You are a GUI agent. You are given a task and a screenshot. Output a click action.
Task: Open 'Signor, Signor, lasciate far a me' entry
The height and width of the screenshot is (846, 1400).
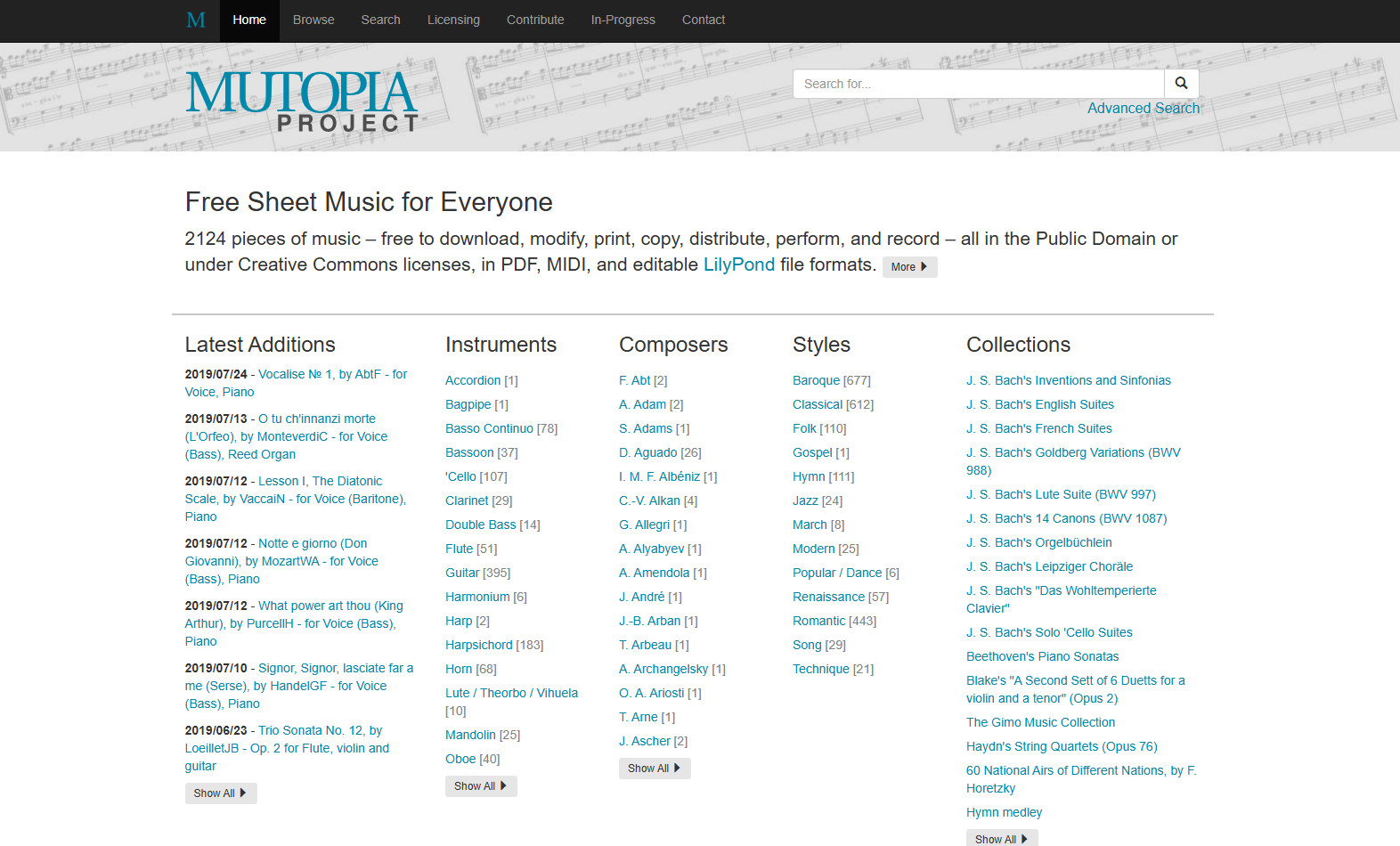299,686
